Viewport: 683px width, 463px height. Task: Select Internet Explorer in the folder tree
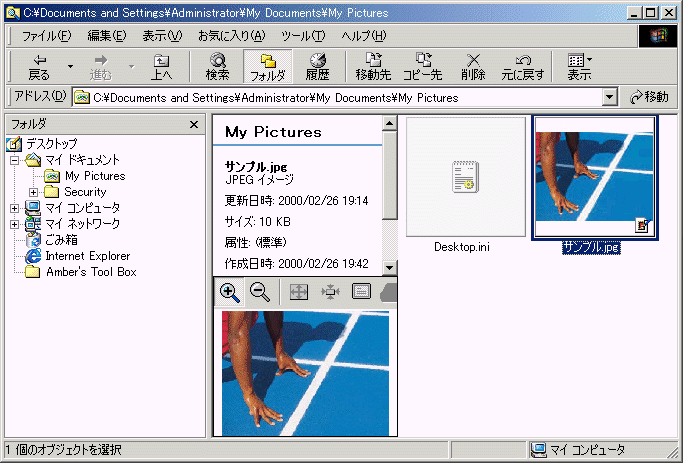click(x=87, y=256)
